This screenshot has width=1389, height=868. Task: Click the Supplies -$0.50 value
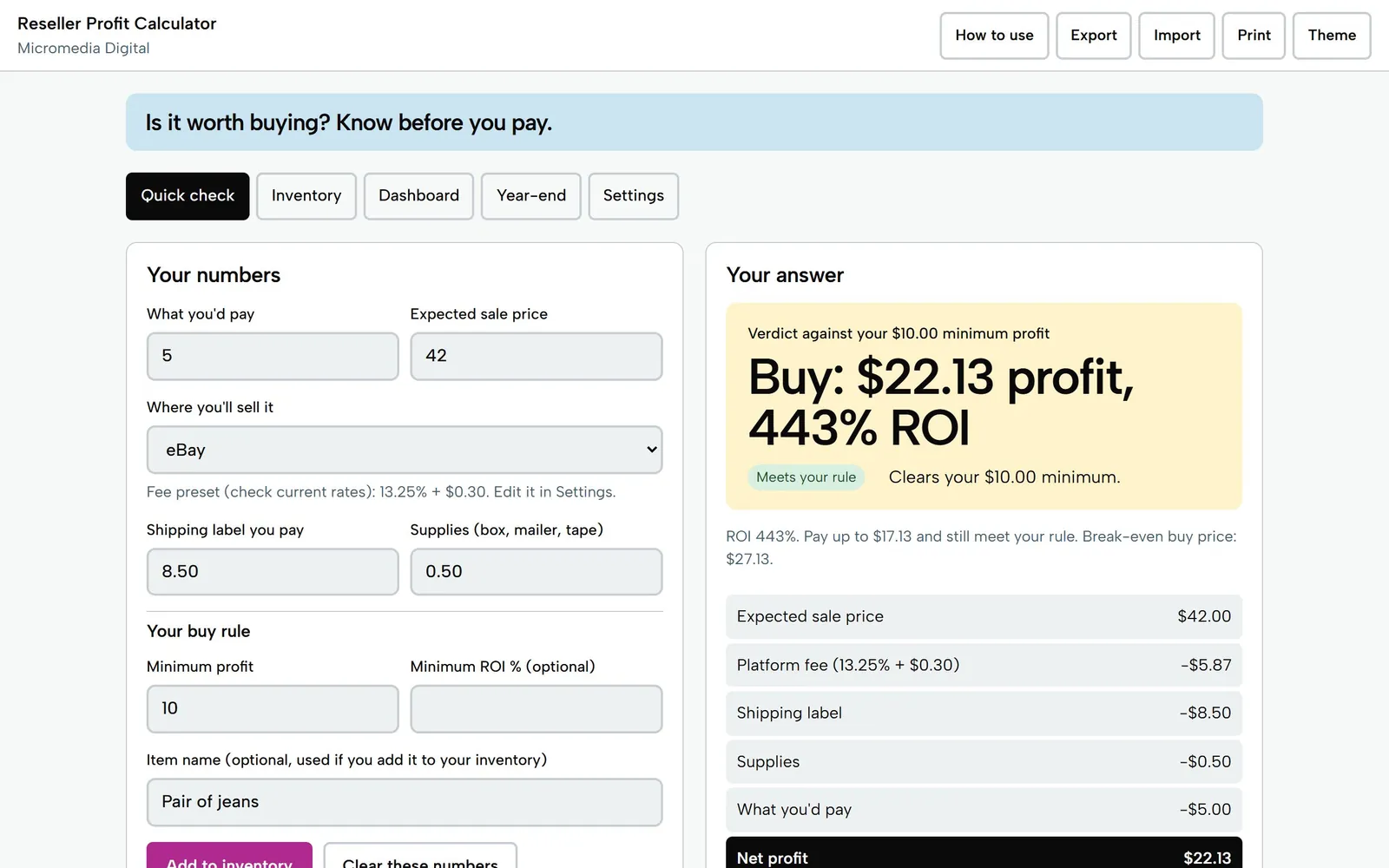(x=1205, y=761)
